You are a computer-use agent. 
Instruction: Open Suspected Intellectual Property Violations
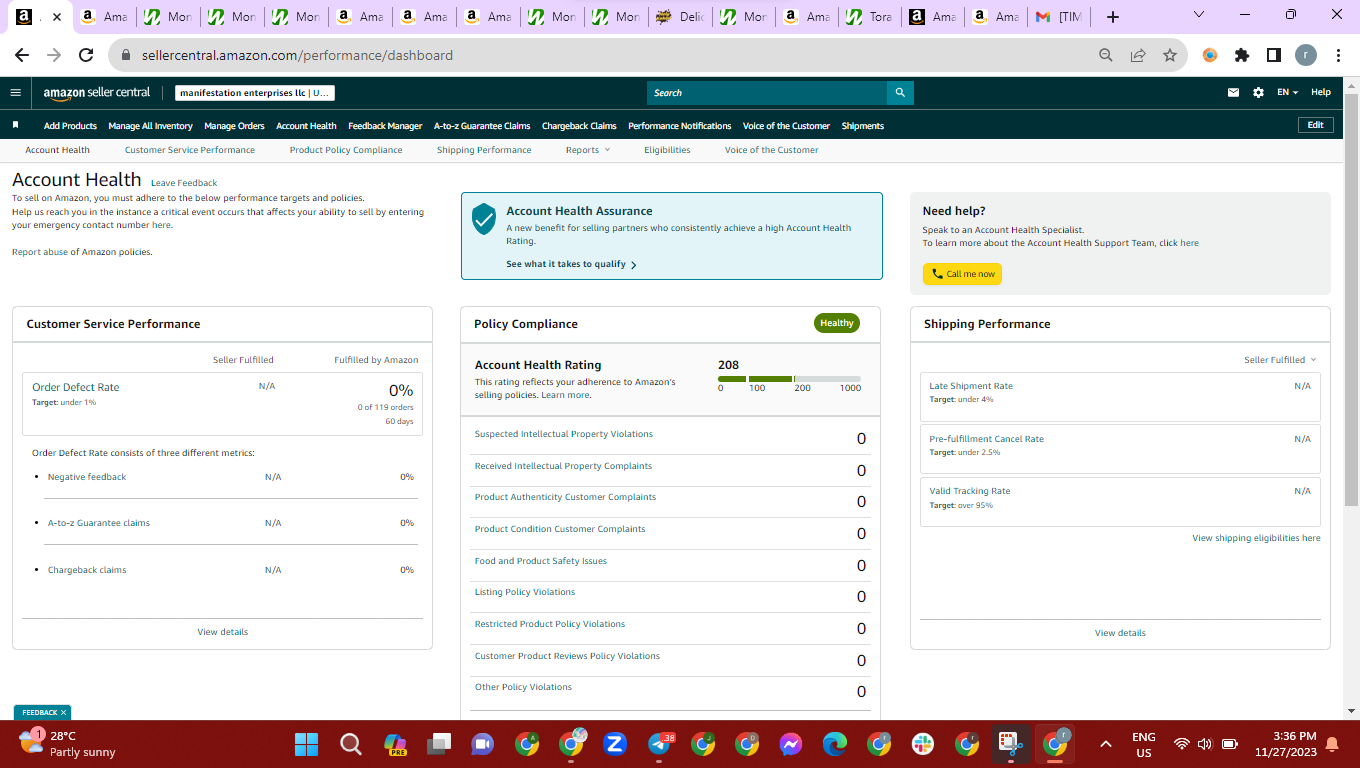pyautogui.click(x=563, y=434)
